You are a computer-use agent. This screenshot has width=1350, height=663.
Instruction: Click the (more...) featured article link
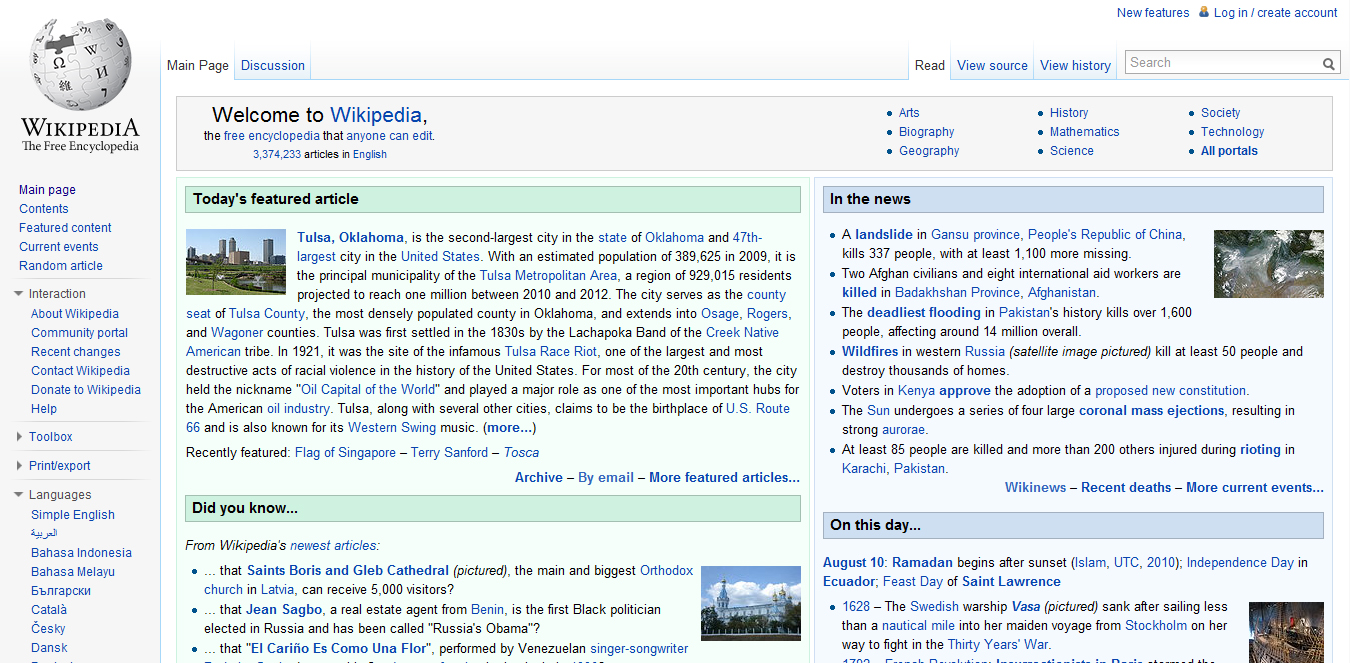pos(510,428)
